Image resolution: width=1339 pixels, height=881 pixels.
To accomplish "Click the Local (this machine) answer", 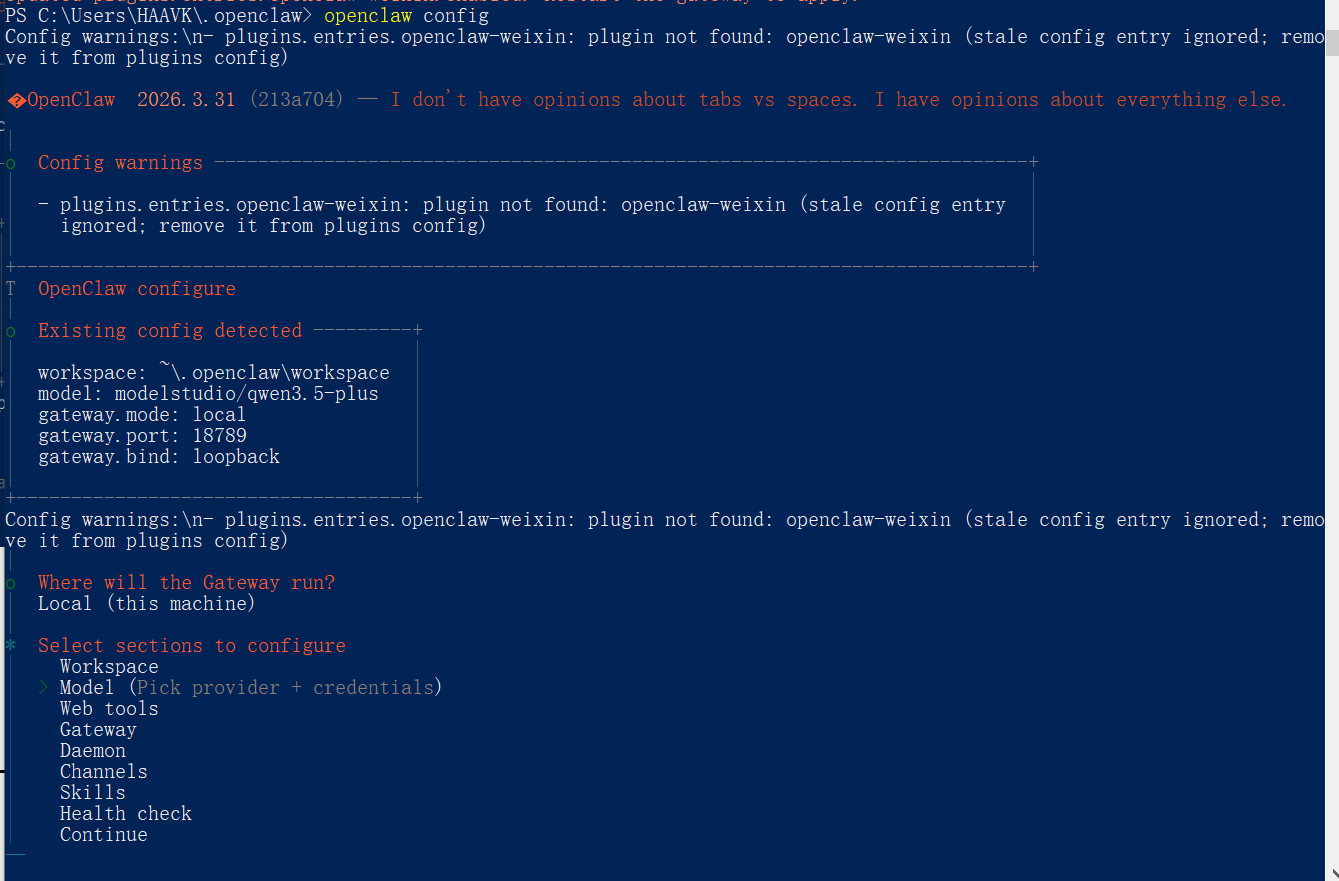I will tap(147, 604).
